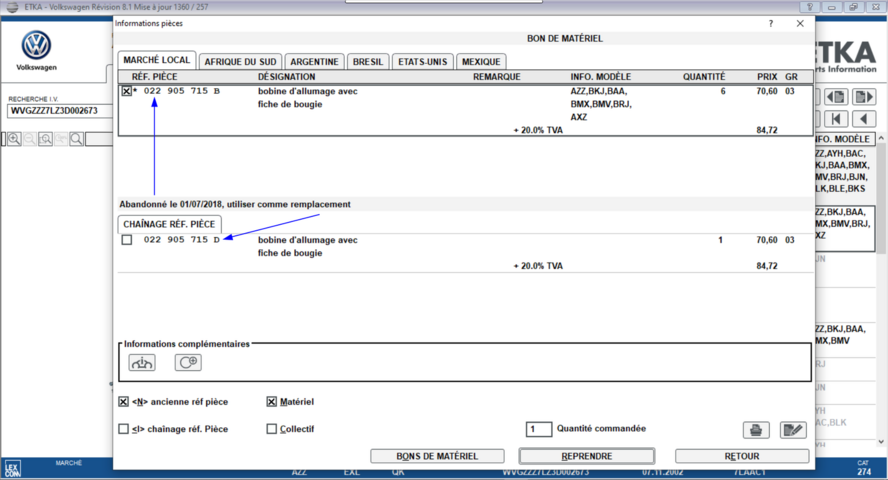Click title bar help button of ETKA
888x480 pixels.
[x=810, y=7]
